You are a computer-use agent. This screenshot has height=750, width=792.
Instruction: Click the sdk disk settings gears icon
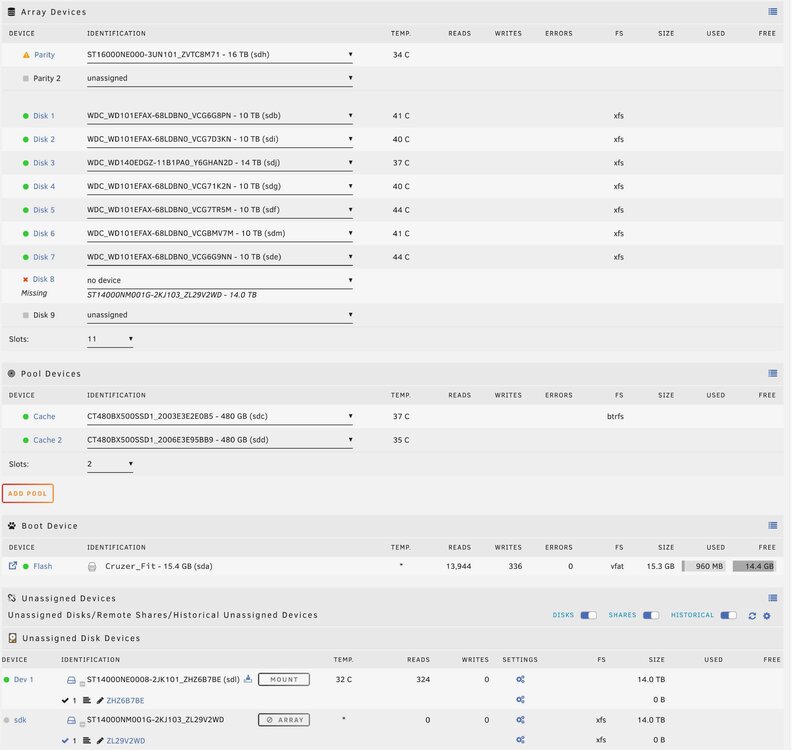pyautogui.click(x=520, y=720)
